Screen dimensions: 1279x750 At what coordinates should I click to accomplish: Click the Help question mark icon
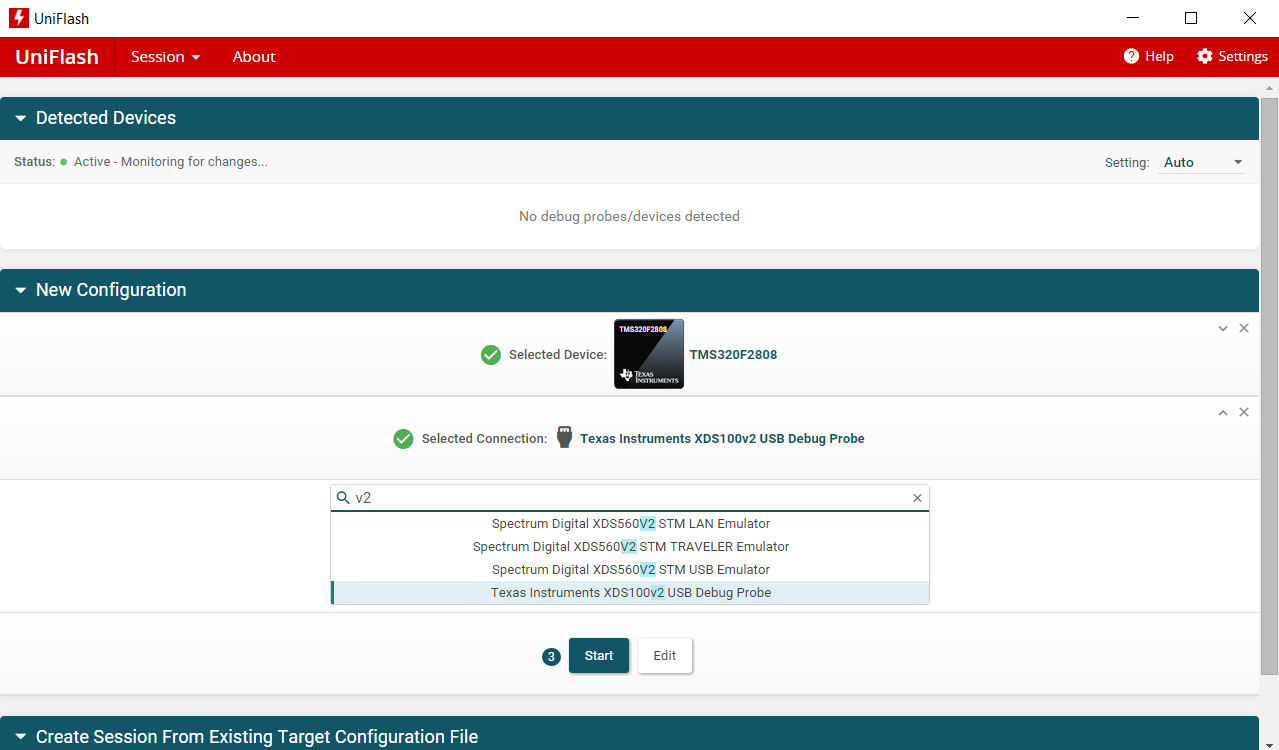pos(1131,56)
